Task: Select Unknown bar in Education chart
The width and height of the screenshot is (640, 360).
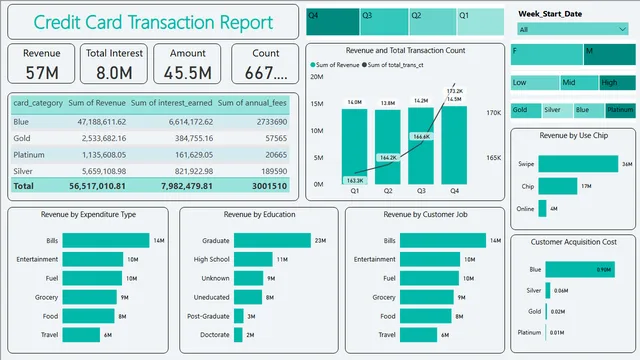Action: pyautogui.click(x=249, y=278)
